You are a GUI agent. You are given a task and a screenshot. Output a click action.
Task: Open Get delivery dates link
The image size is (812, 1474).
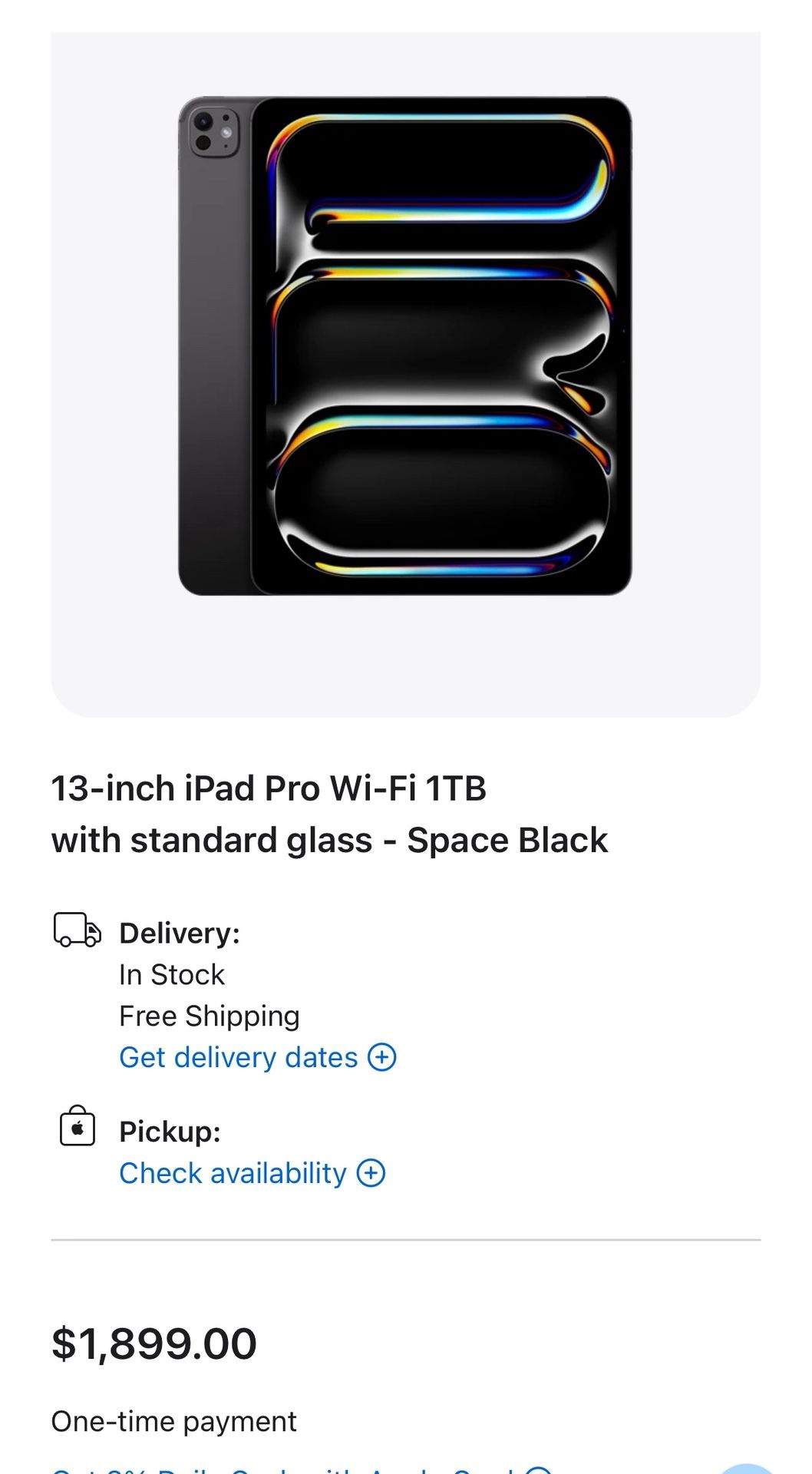(238, 1057)
